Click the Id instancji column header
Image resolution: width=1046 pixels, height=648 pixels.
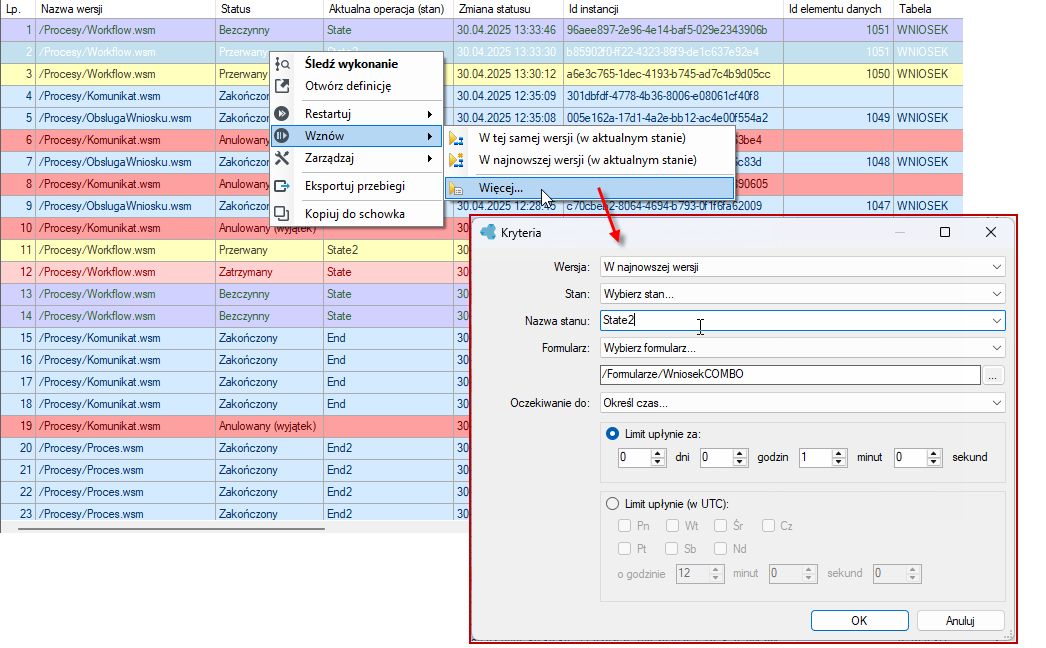coord(673,9)
